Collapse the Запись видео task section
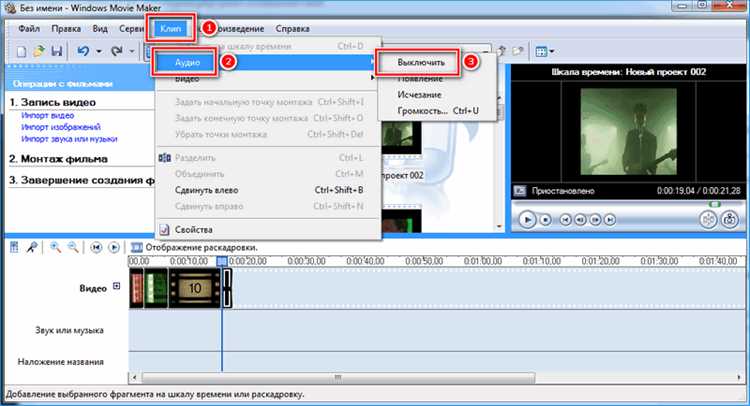This screenshot has width=750, height=406. [x=52, y=102]
